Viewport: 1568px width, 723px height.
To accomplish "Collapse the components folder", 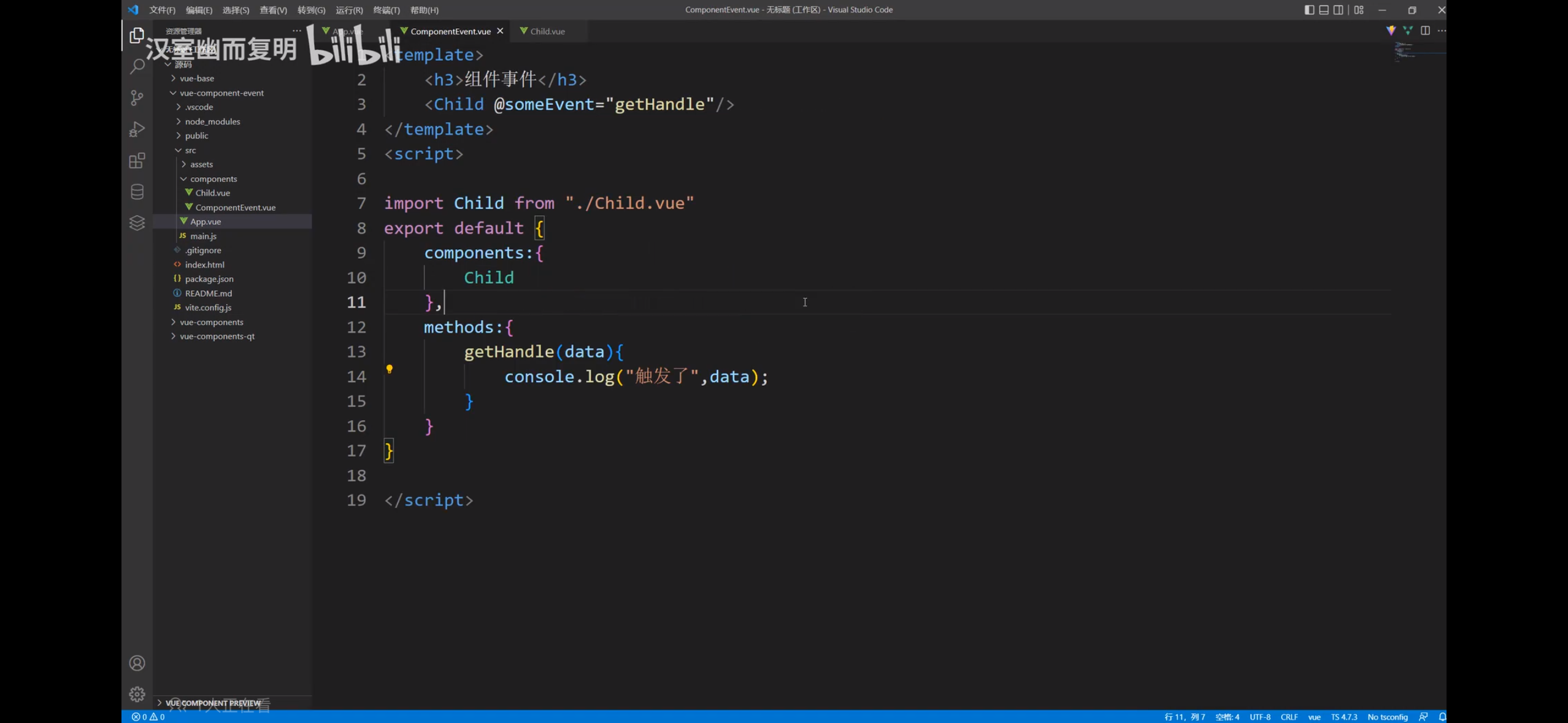I will tap(213, 178).
